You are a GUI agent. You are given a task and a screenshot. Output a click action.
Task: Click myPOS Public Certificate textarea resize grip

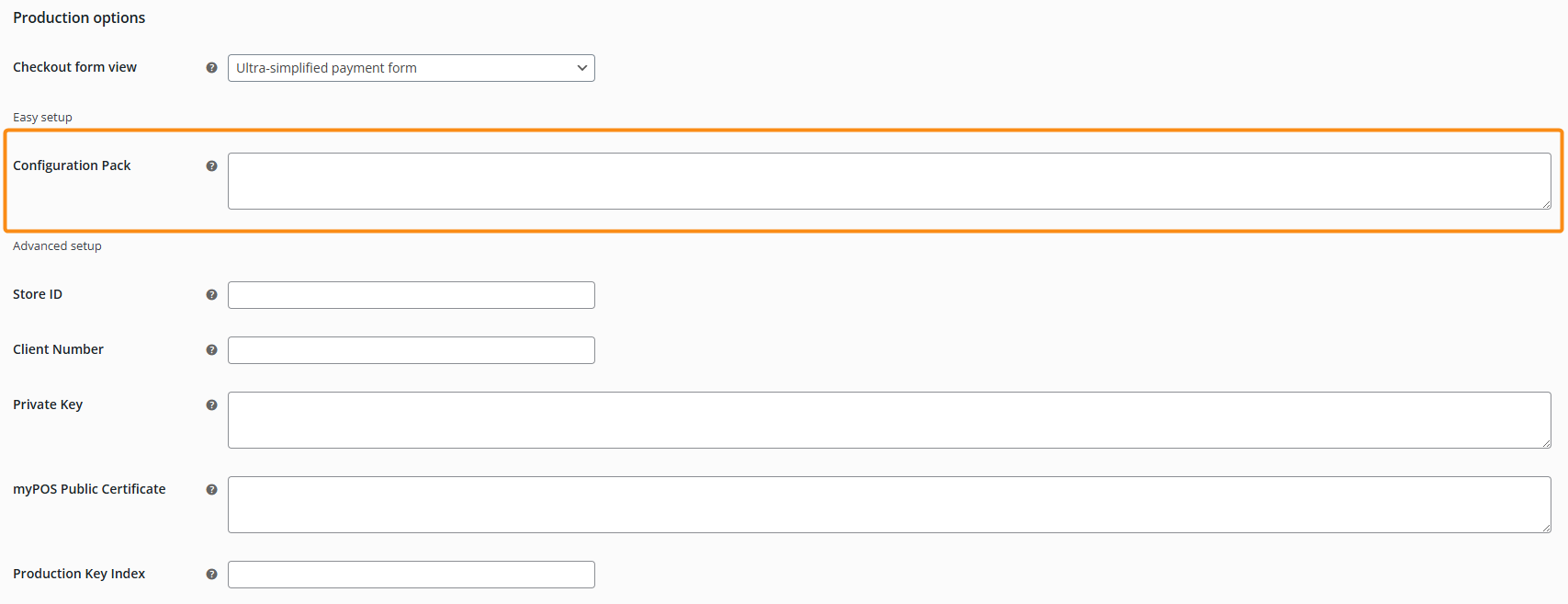pos(1547,529)
